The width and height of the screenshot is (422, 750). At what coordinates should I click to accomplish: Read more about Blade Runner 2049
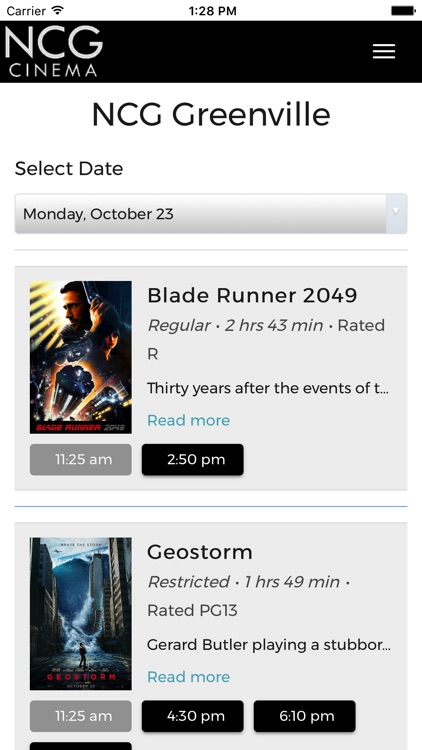[x=189, y=420]
